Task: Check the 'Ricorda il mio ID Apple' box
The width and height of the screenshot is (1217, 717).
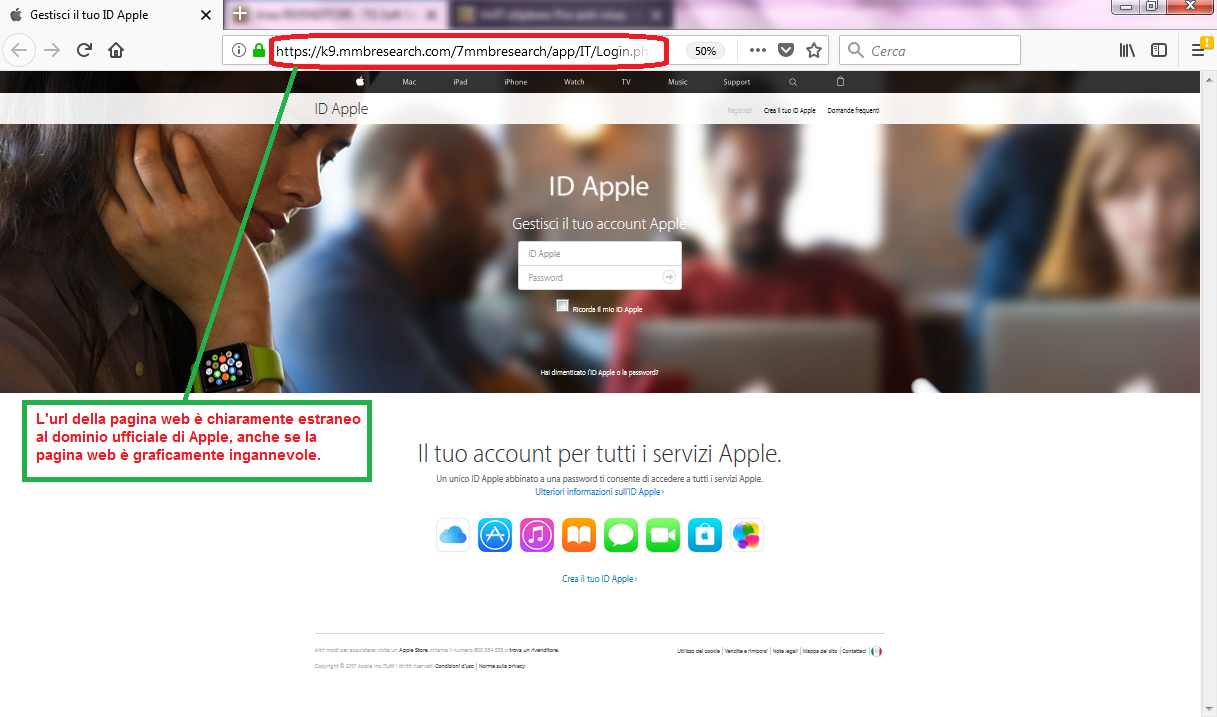Action: click(x=563, y=306)
